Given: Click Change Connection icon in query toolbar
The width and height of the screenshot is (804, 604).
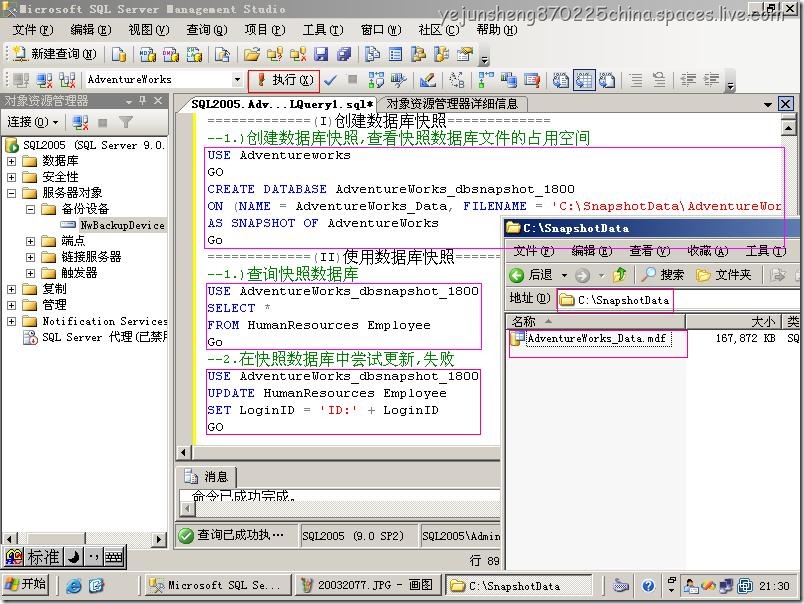Looking at the screenshot, I should point(67,80).
